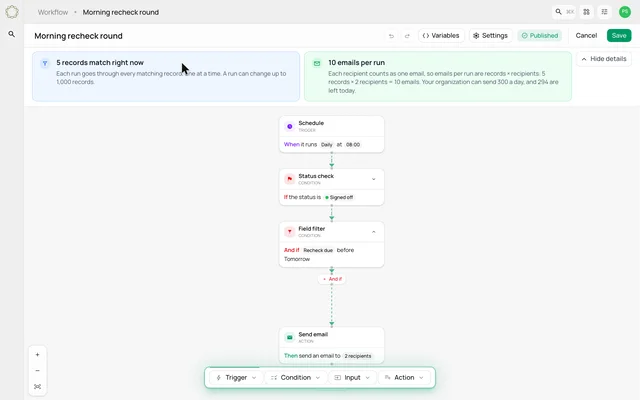The height and width of the screenshot is (400, 640).
Task: Click the Tomorrow value in Field filter
Action: coord(297,259)
